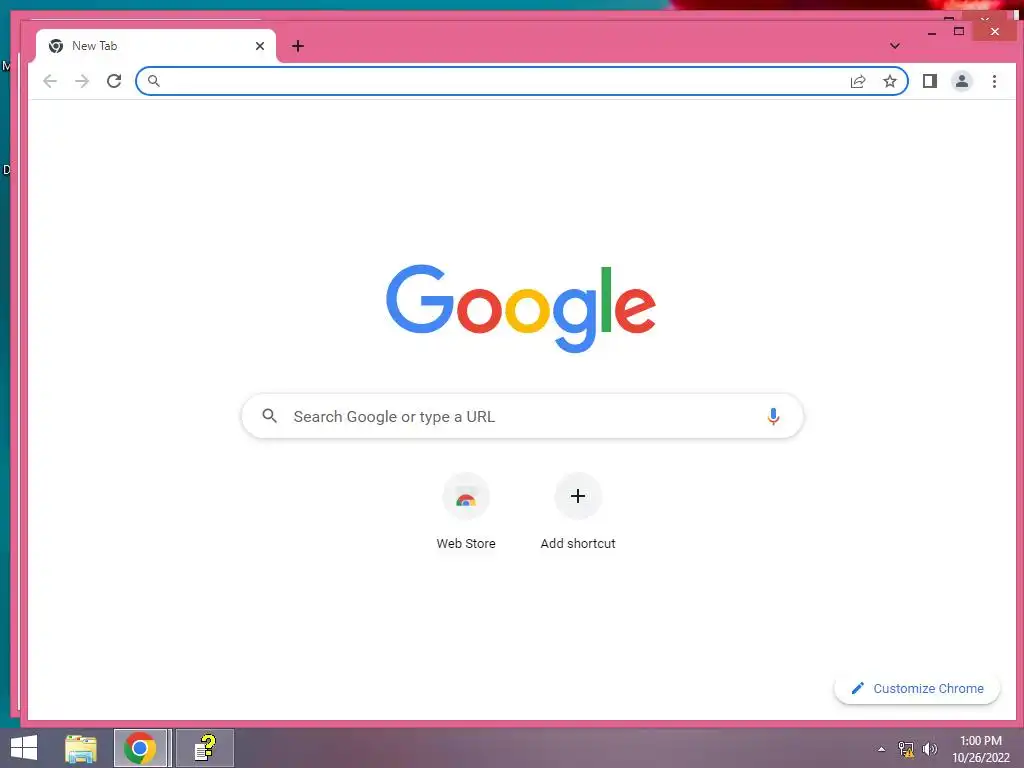Open the side panel icon
The height and width of the screenshot is (768, 1024).
[x=930, y=81]
